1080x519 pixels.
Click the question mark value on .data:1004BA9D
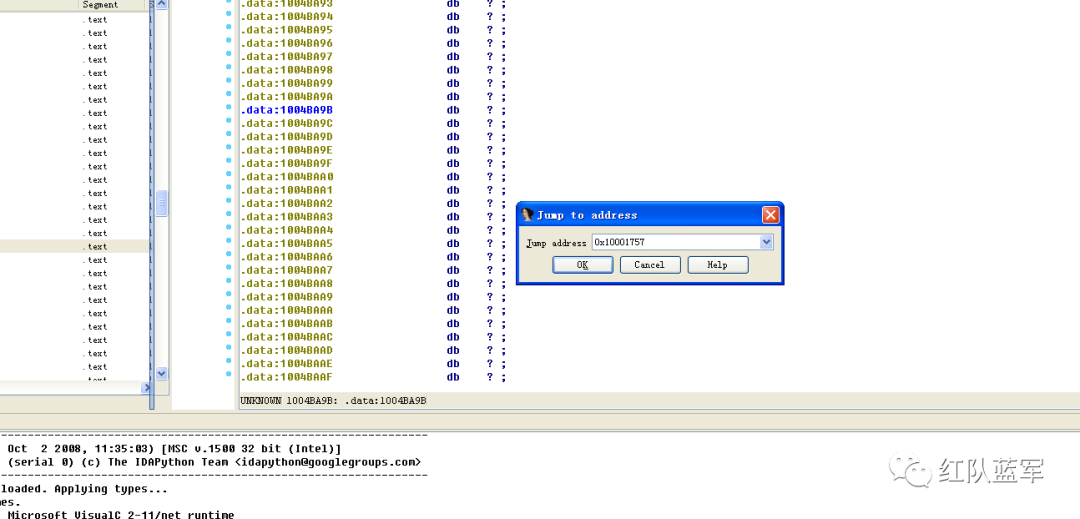coord(490,136)
